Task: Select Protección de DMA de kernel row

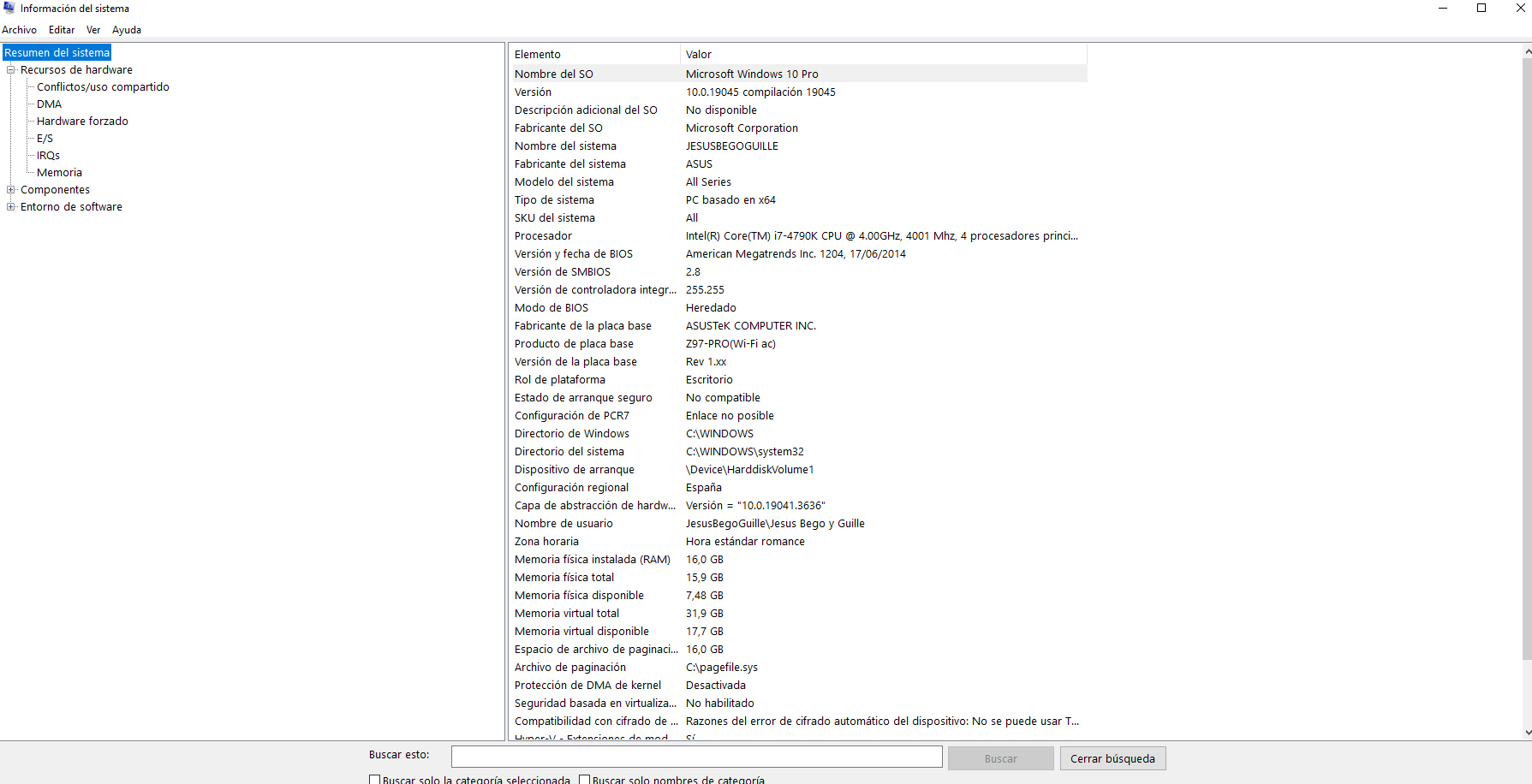Action: [x=798, y=686]
